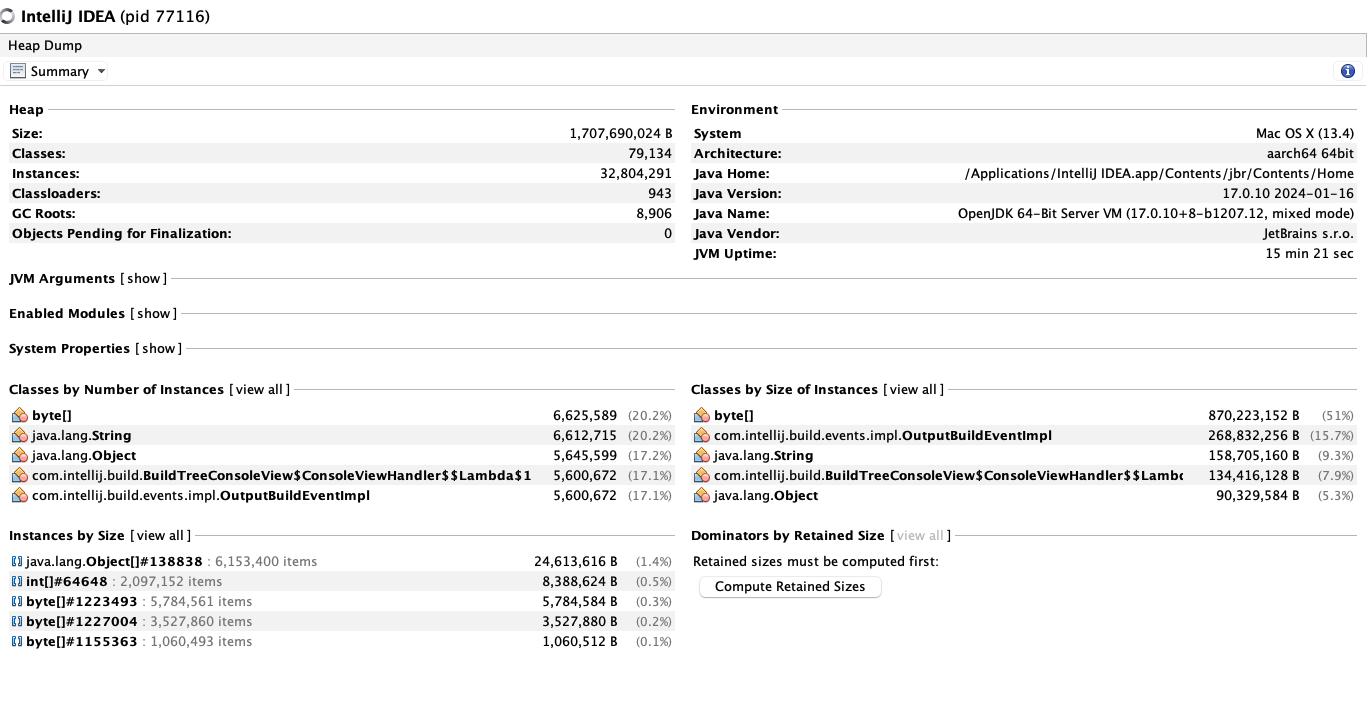Click the size value 870,223,152 B
Screen dimensions: 1368x725
point(1254,416)
